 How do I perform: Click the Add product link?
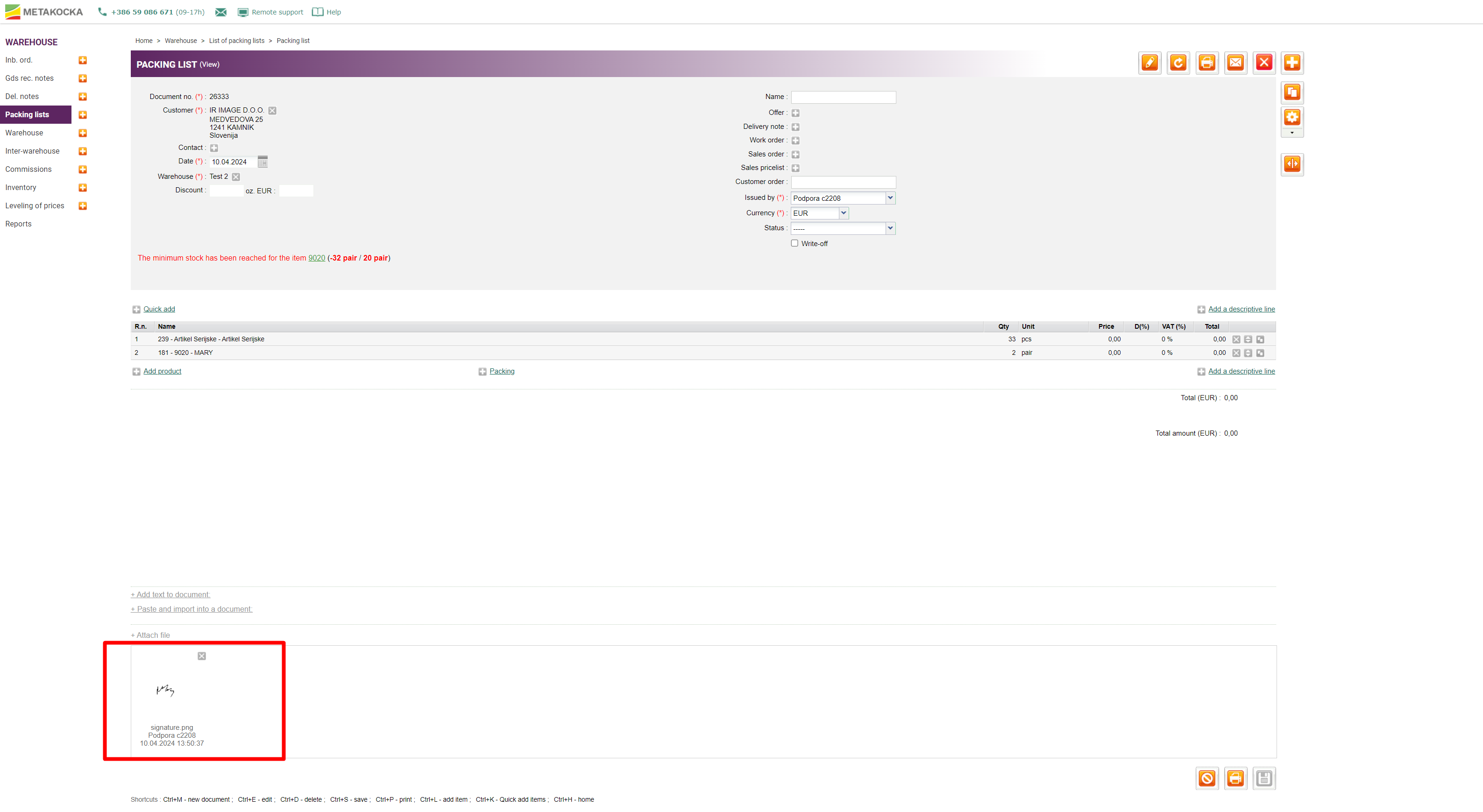162,371
